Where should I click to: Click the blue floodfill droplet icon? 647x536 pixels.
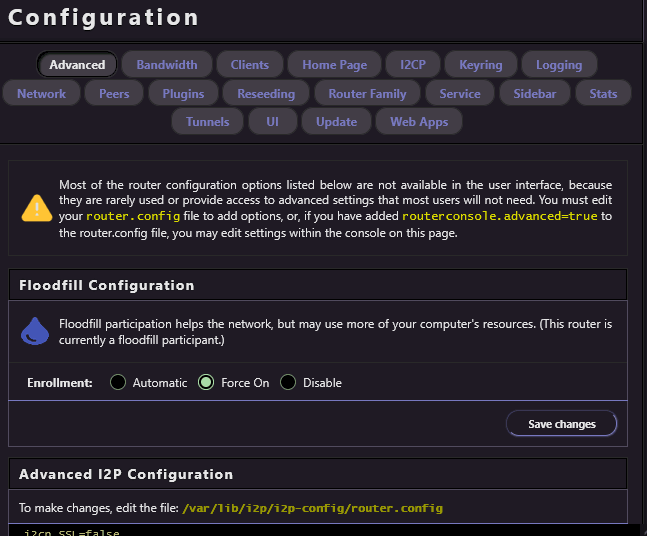coord(35,331)
